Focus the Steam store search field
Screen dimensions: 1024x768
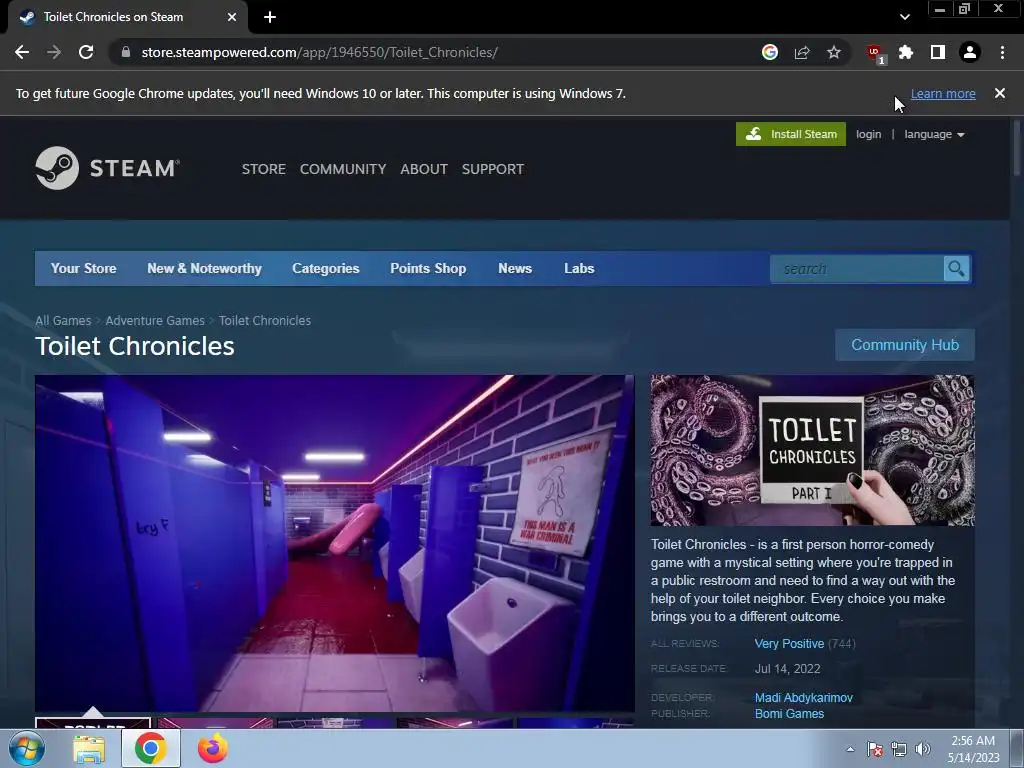[x=857, y=269]
